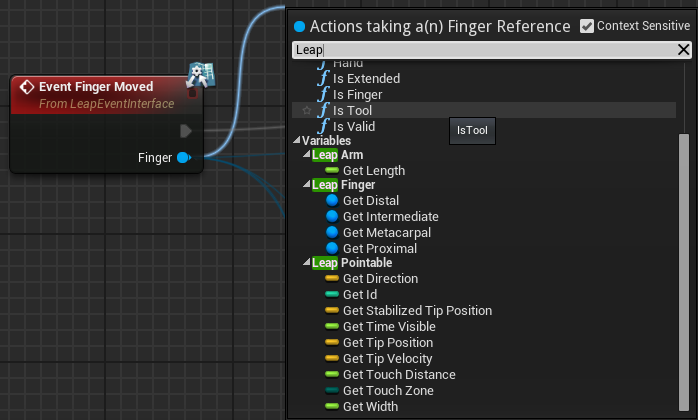The width and height of the screenshot is (698, 420).
Task: Clear the Leap search text
Action: 683,49
